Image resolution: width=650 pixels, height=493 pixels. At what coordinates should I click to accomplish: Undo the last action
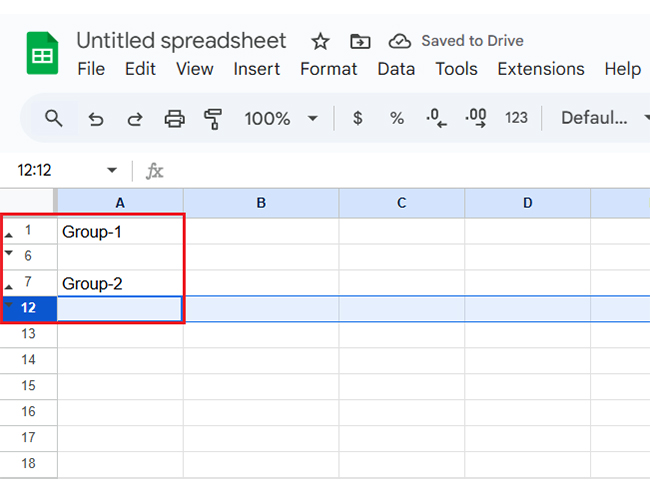tap(96, 119)
